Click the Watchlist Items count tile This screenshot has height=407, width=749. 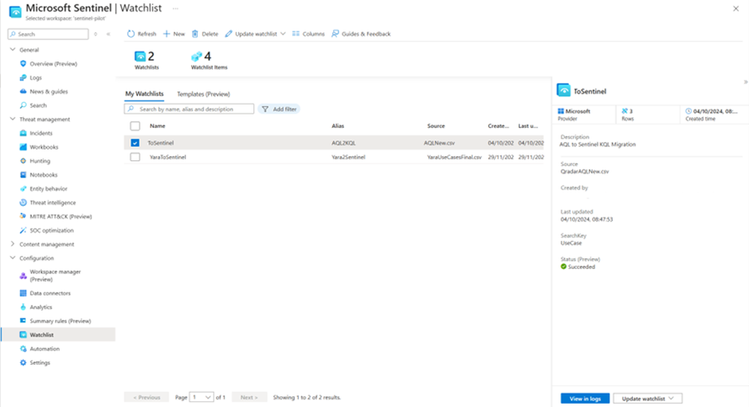(x=209, y=61)
